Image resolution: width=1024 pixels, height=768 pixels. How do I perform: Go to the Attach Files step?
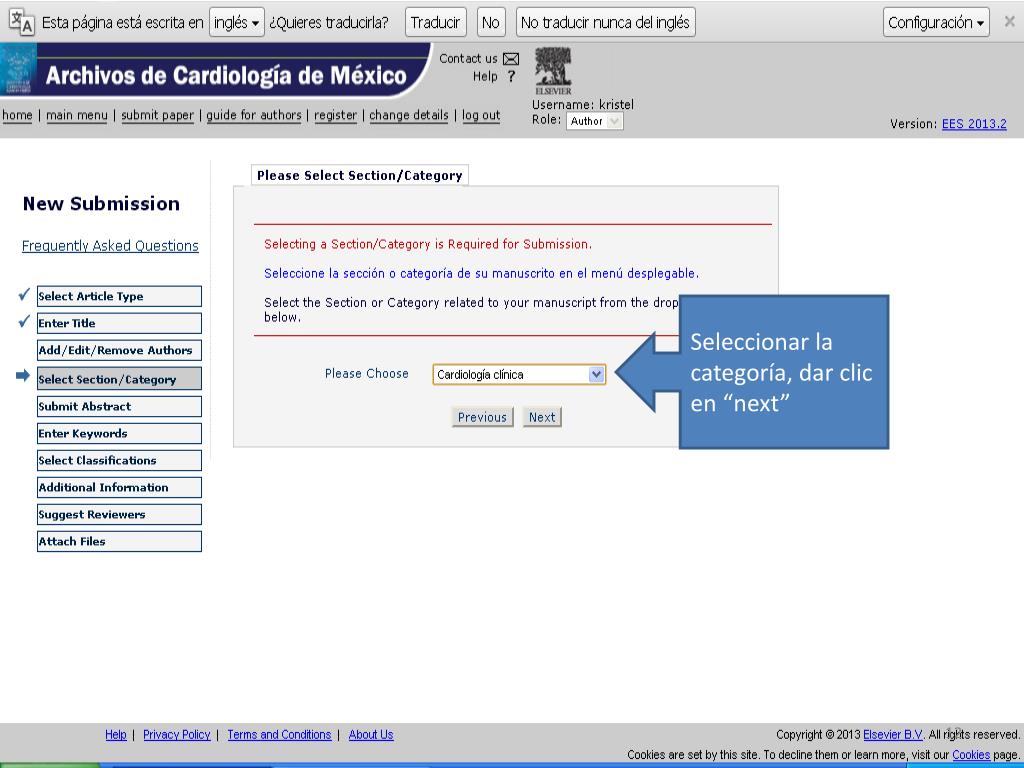(x=119, y=542)
